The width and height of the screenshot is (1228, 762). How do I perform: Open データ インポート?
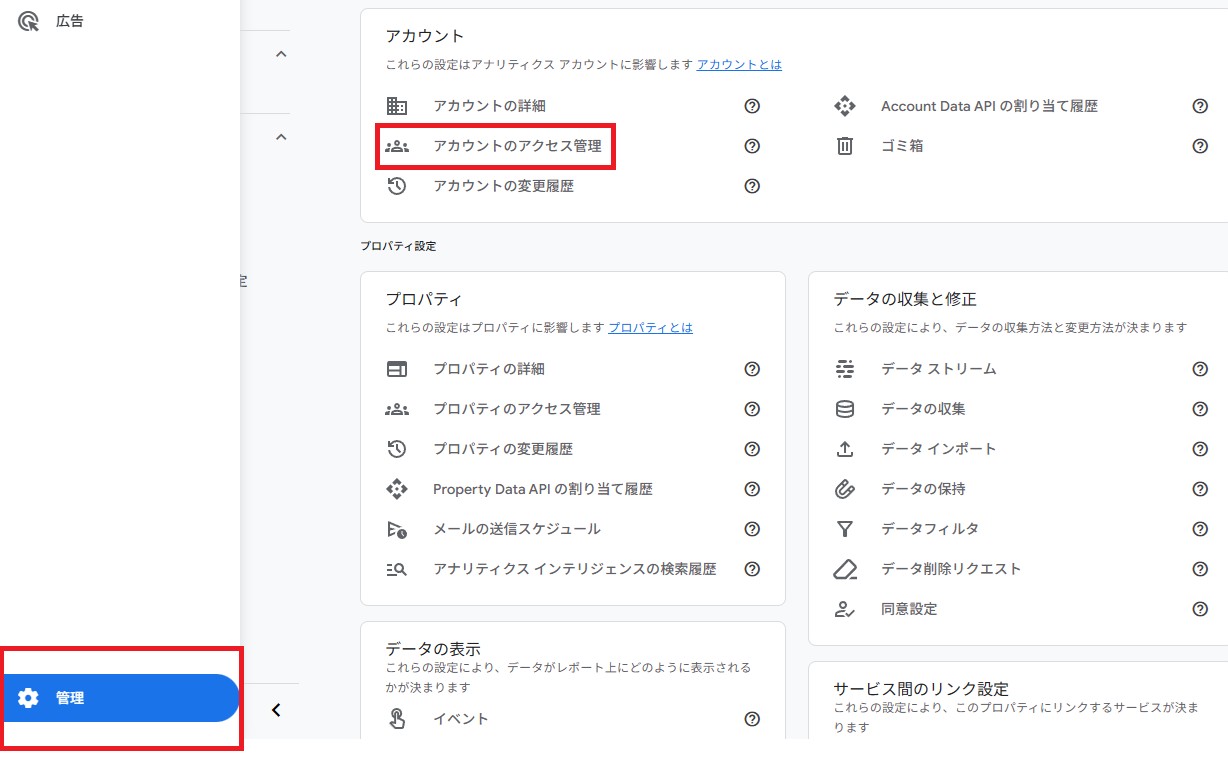coord(939,449)
